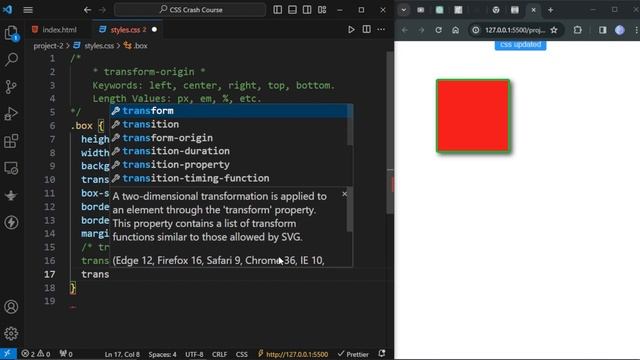Go back in VS Code navigation

[x=87, y=9]
